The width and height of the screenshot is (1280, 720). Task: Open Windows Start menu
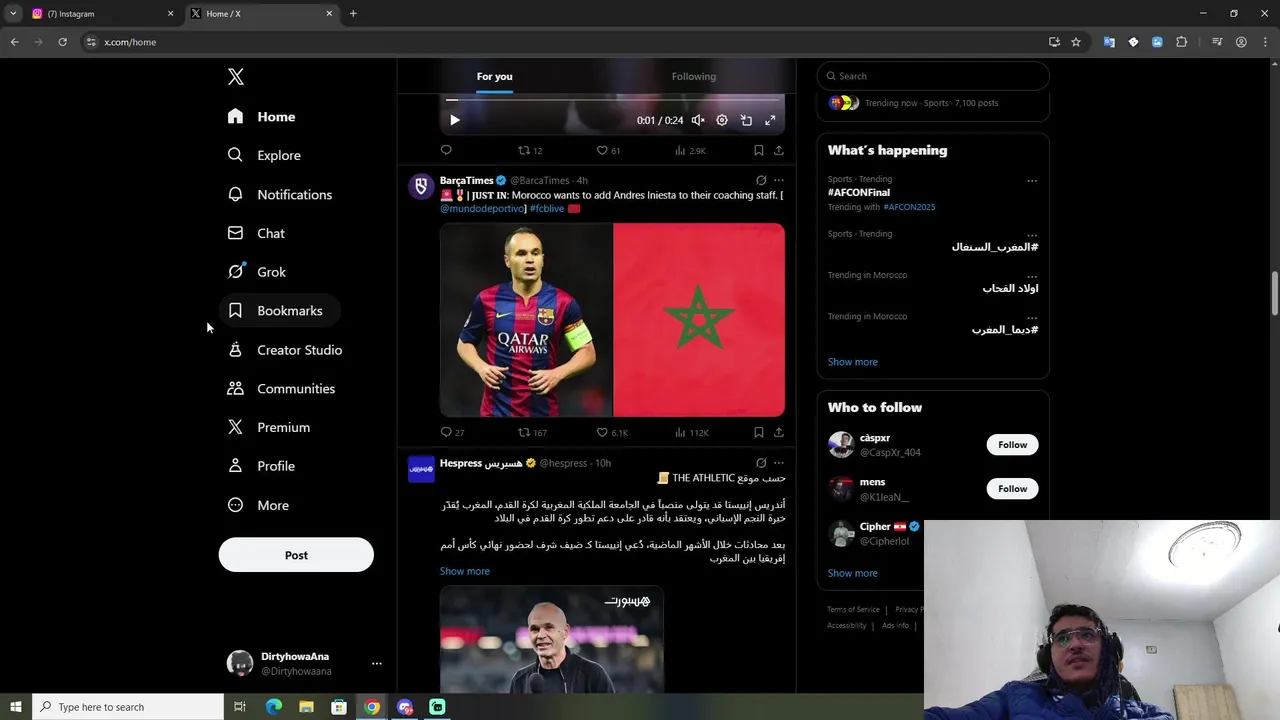pos(15,707)
